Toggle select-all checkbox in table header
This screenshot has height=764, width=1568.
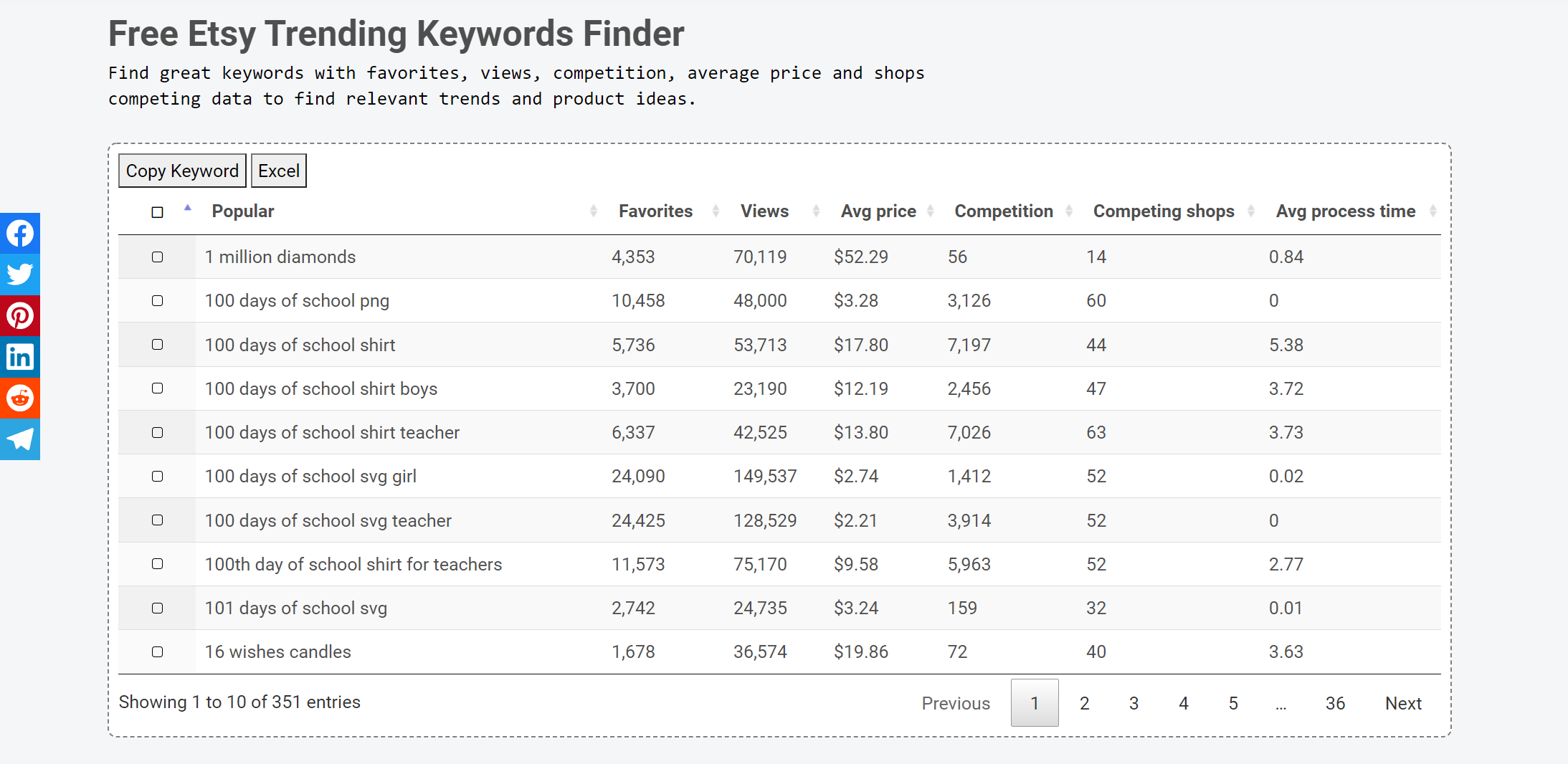point(158,212)
